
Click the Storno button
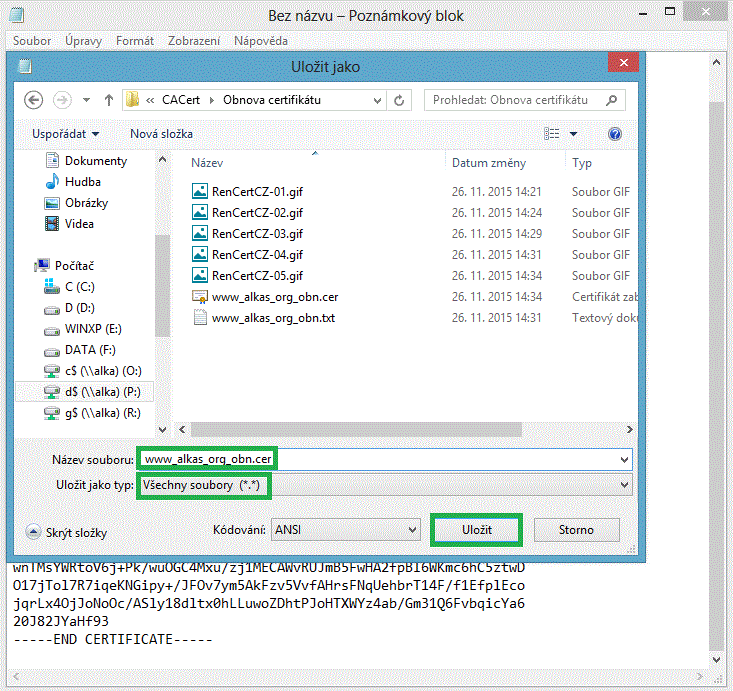coord(576,530)
